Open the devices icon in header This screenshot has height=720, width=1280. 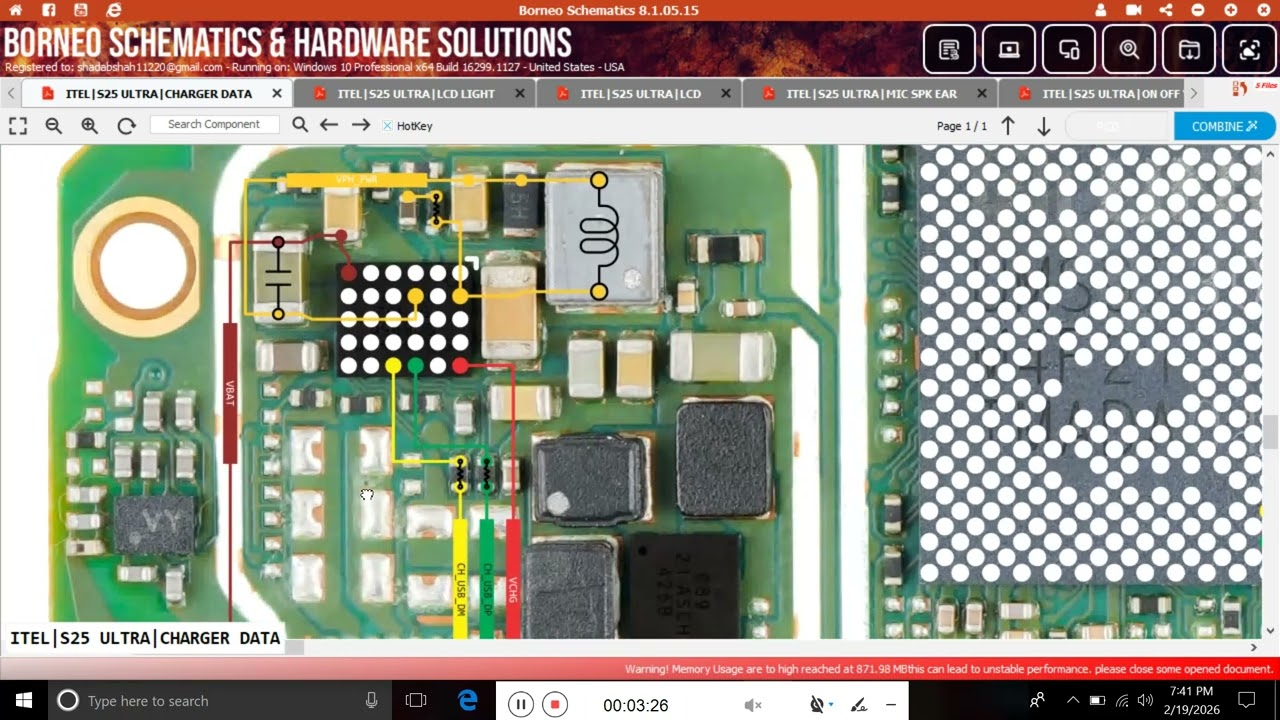[1069, 49]
